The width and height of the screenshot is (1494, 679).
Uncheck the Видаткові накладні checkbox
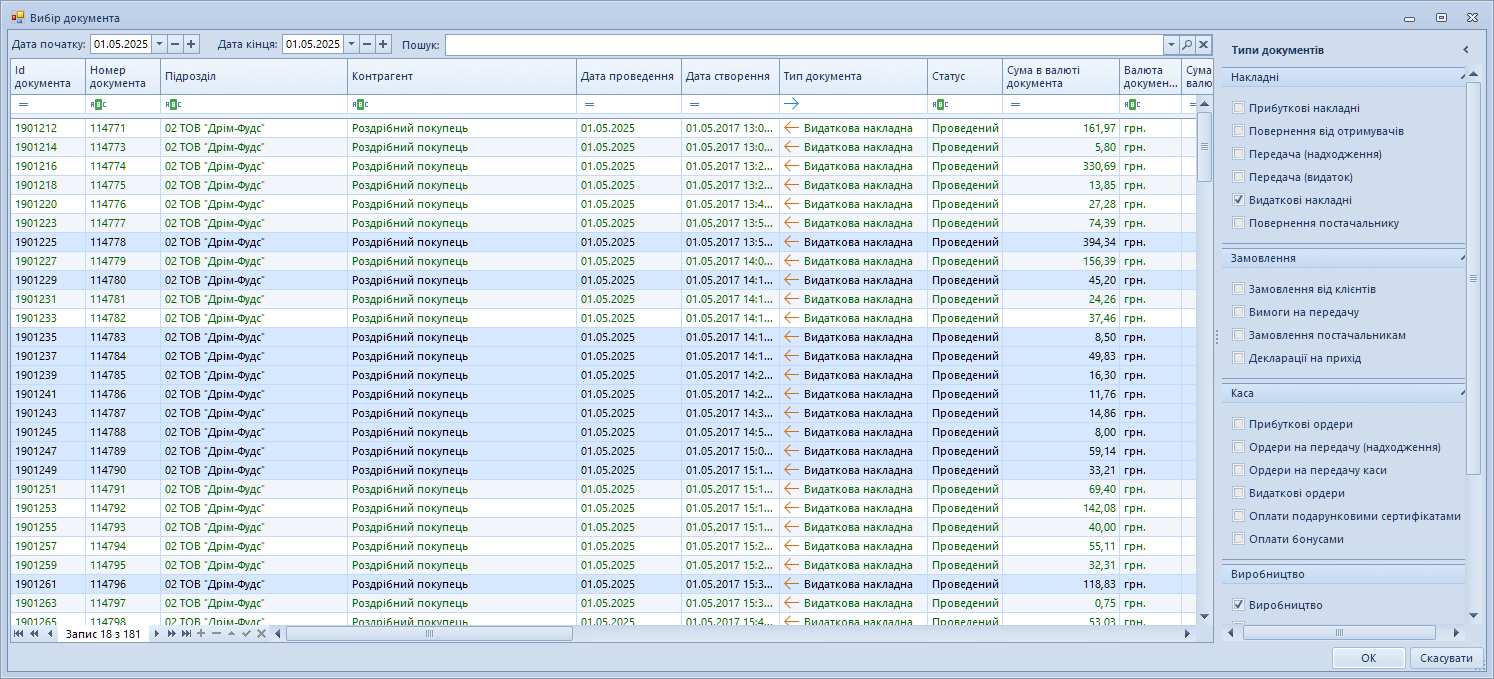[x=1239, y=200]
